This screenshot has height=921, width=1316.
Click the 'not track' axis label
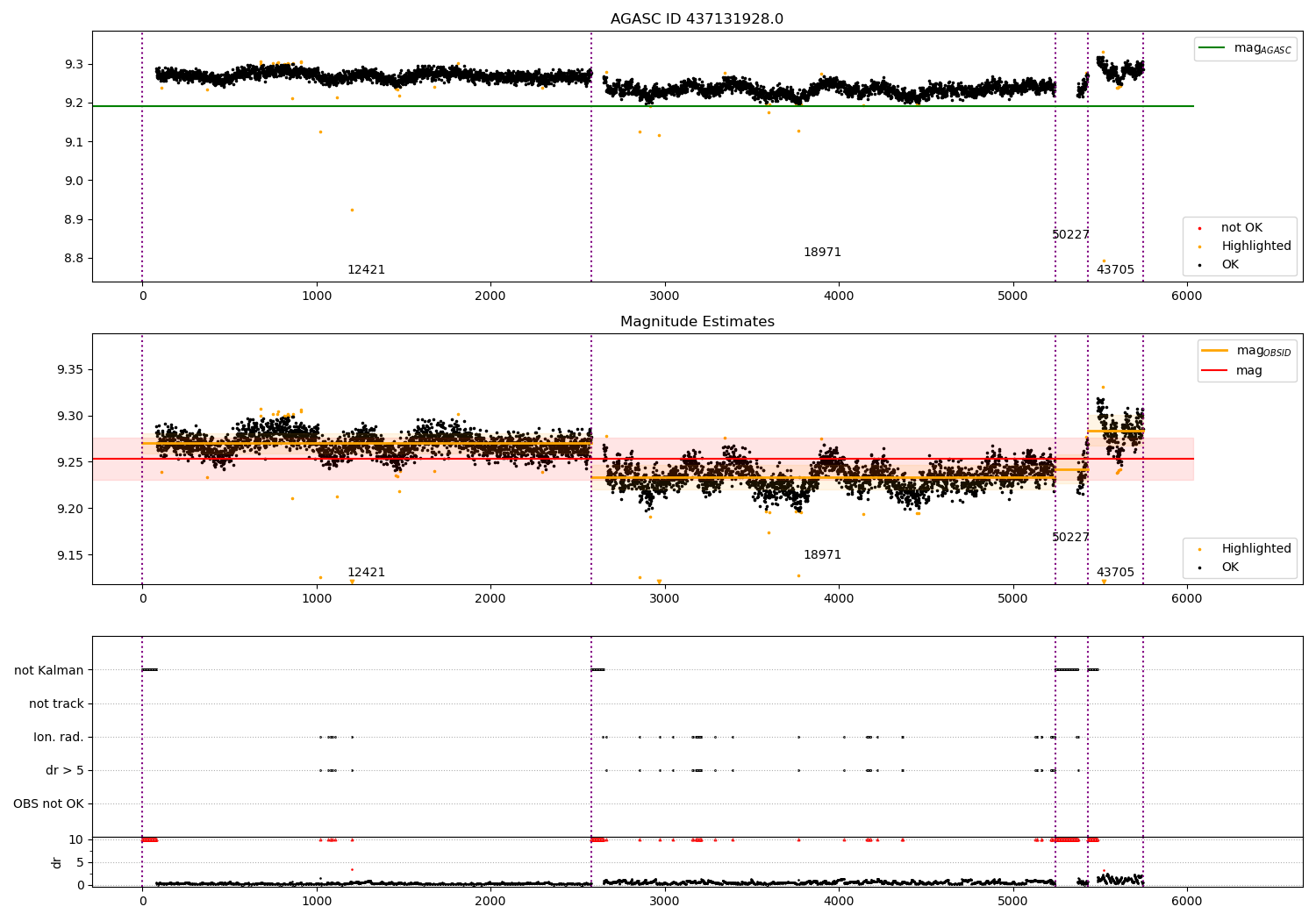pyautogui.click(x=56, y=703)
